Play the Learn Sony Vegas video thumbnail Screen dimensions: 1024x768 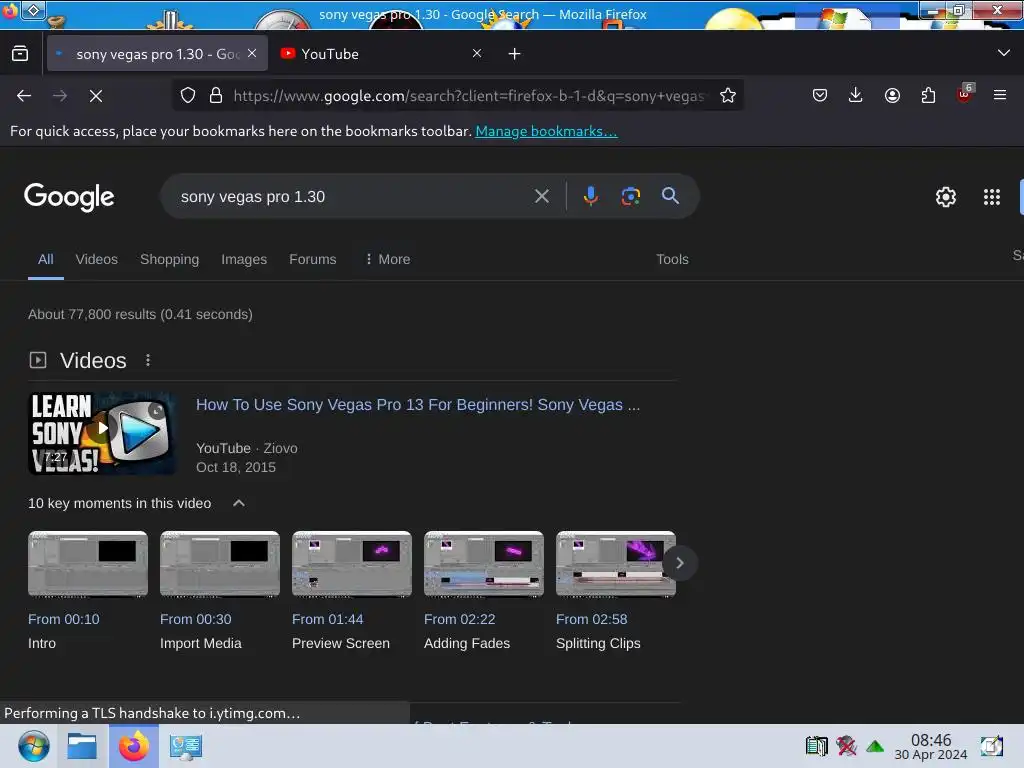(x=101, y=433)
